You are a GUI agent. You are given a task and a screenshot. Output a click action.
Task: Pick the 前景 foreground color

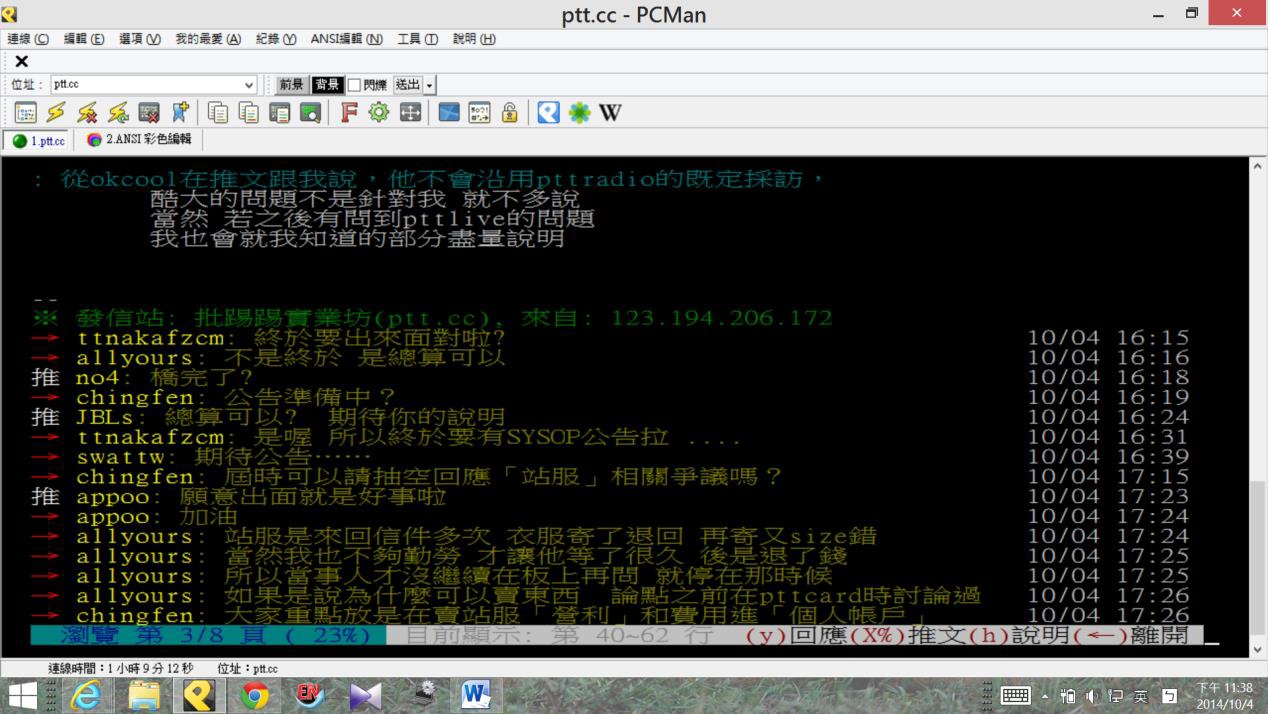292,85
